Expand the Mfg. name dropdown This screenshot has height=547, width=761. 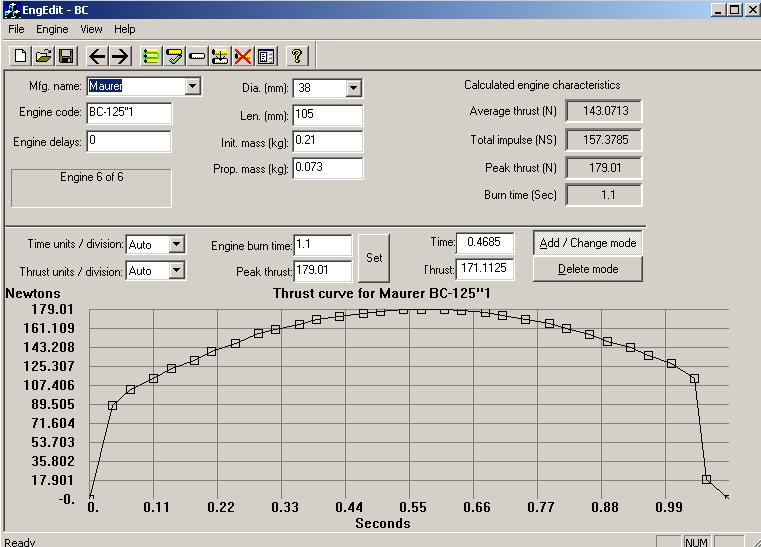coord(193,86)
